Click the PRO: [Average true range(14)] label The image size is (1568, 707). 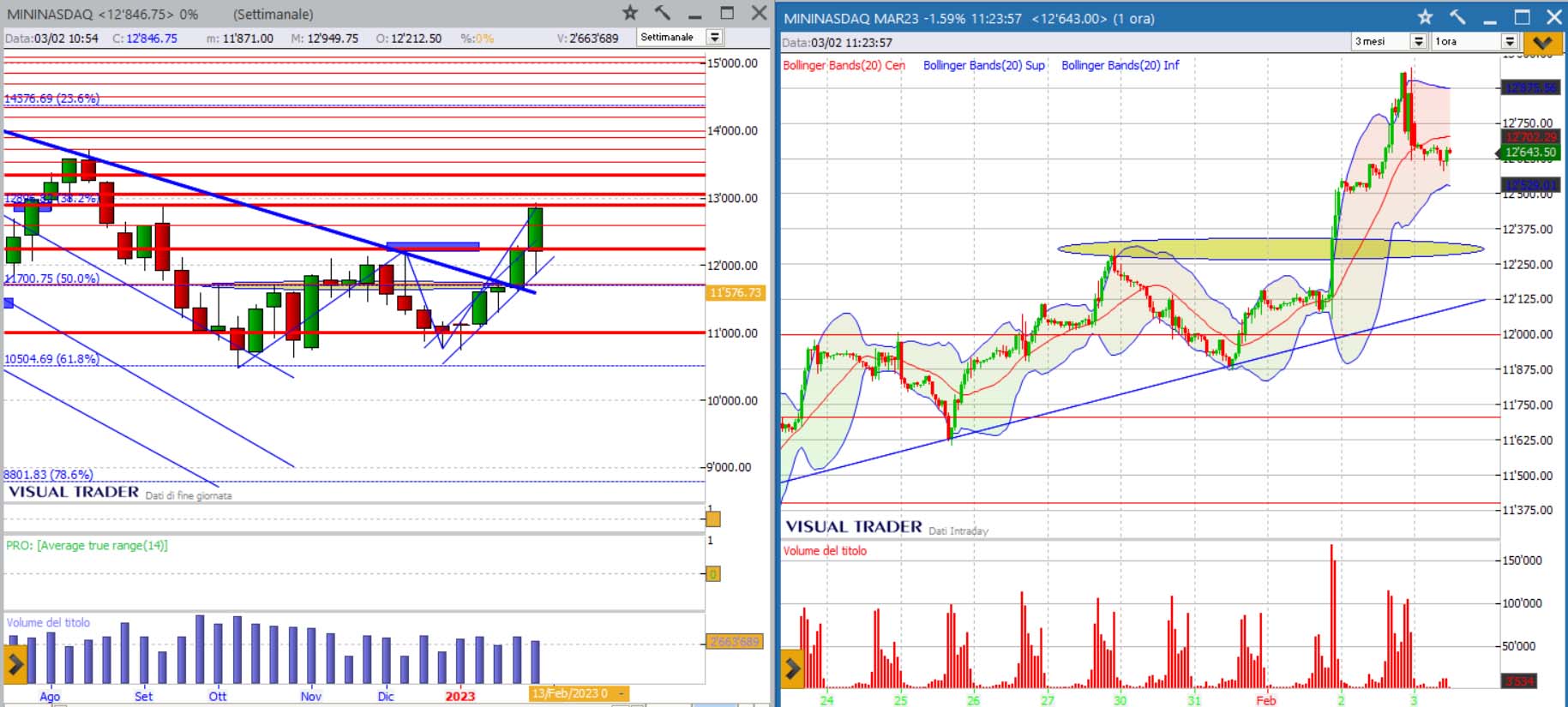click(x=87, y=545)
